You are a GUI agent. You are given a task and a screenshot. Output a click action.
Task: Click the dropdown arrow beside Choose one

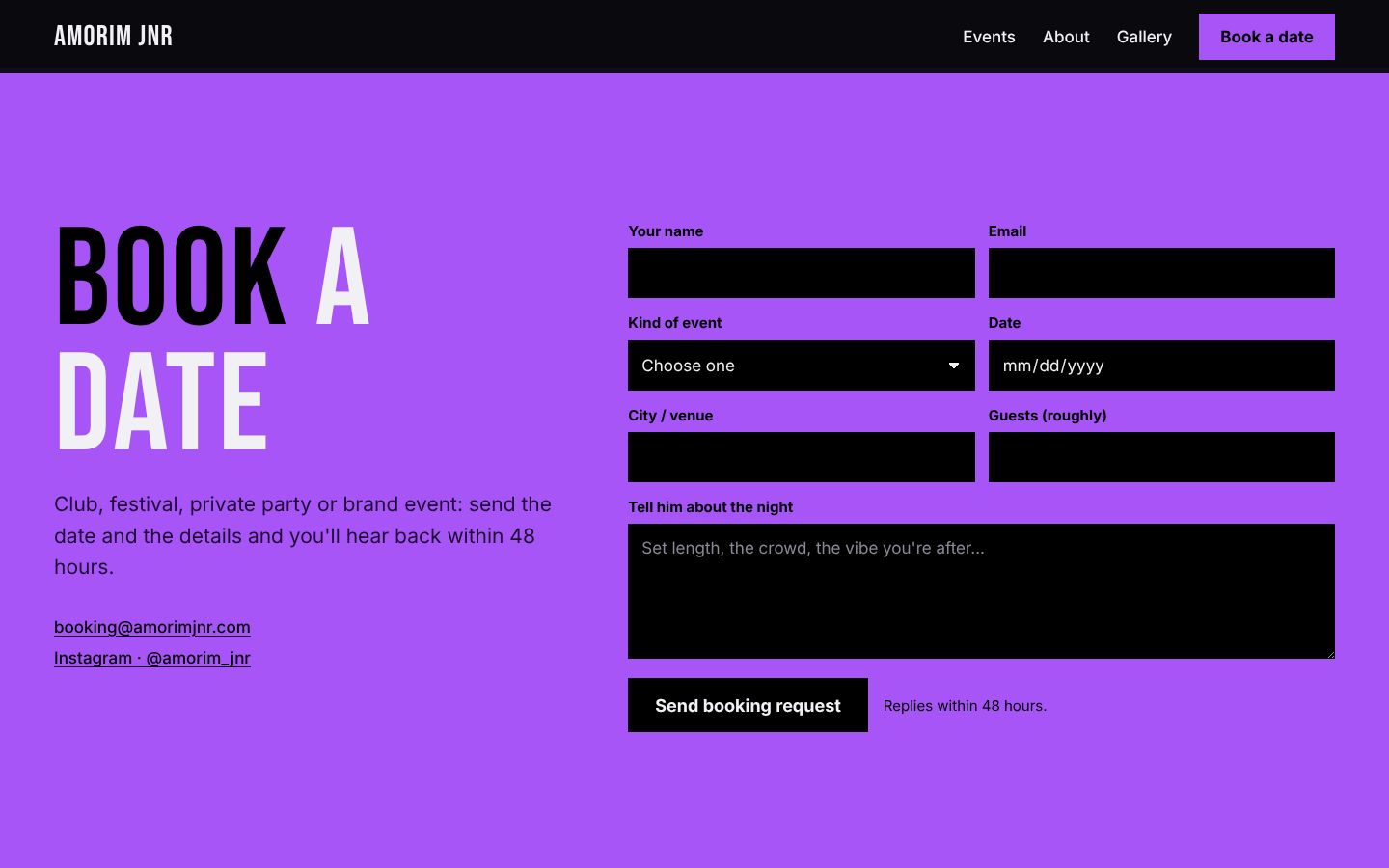coord(954,366)
